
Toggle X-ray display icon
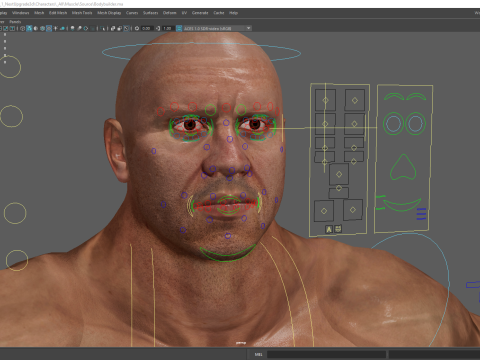coord(113,28)
